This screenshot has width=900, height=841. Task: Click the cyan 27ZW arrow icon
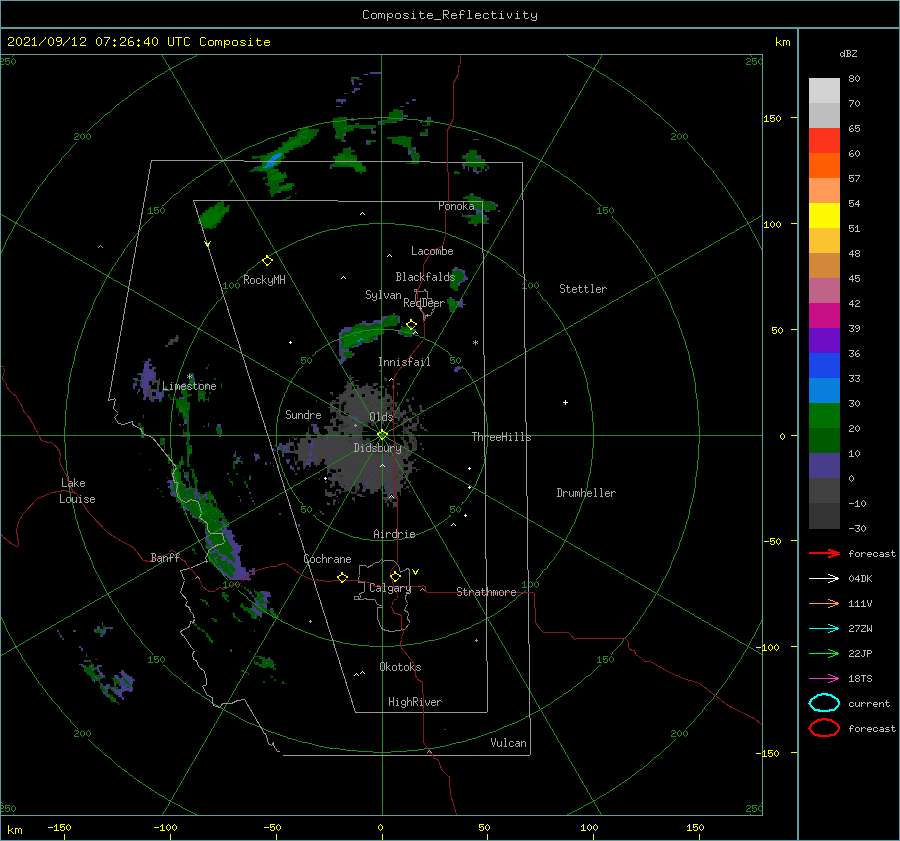click(824, 629)
